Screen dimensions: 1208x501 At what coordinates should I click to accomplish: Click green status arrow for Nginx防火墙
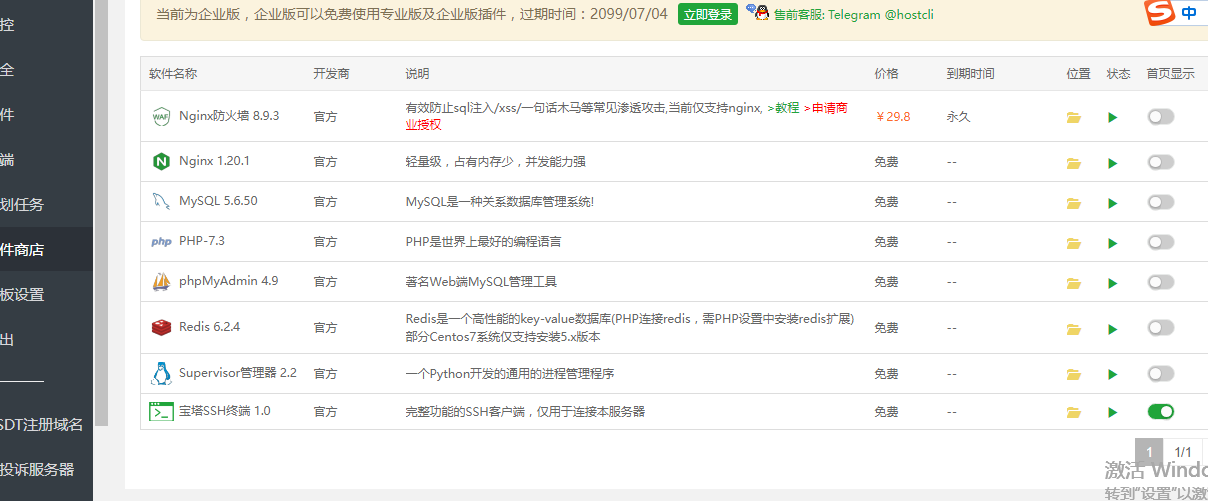point(1113,117)
